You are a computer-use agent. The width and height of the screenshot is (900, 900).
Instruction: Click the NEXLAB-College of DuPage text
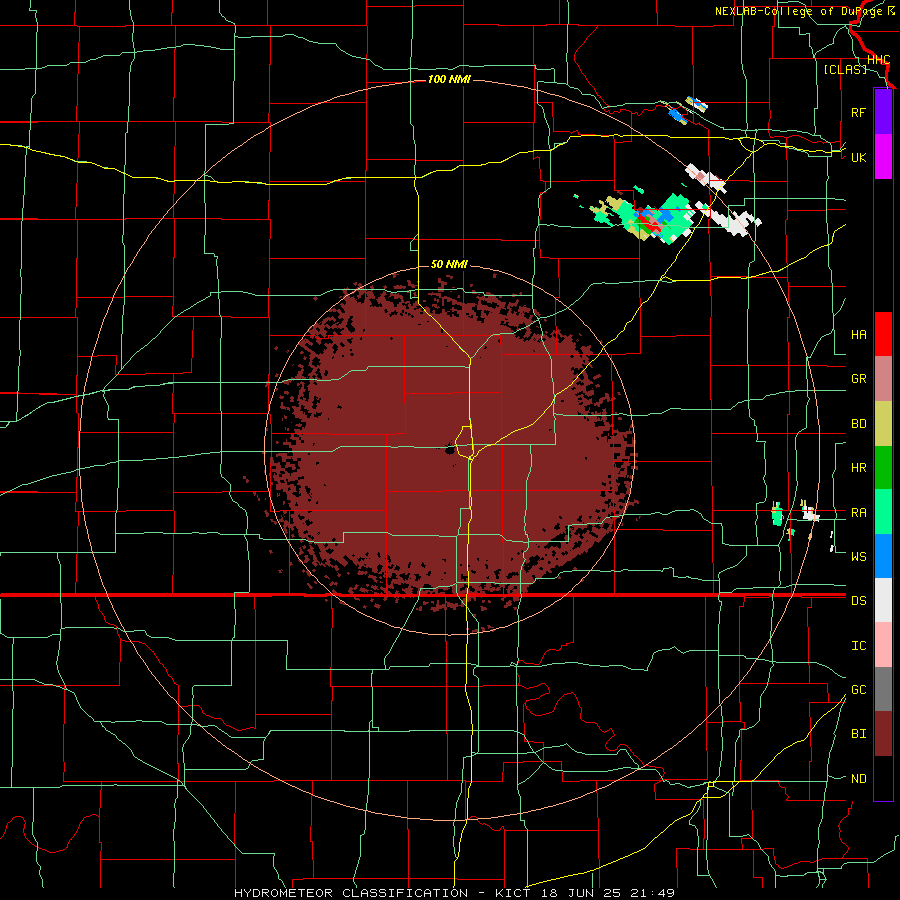800,11
